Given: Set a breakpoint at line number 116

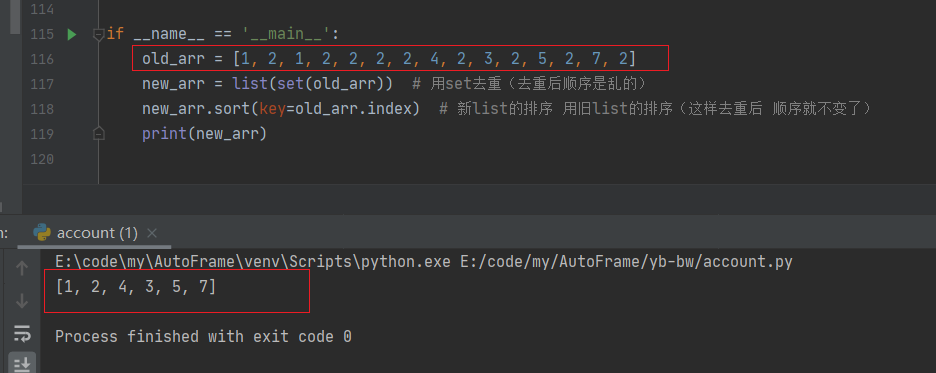Looking at the screenshot, I should (42, 59).
